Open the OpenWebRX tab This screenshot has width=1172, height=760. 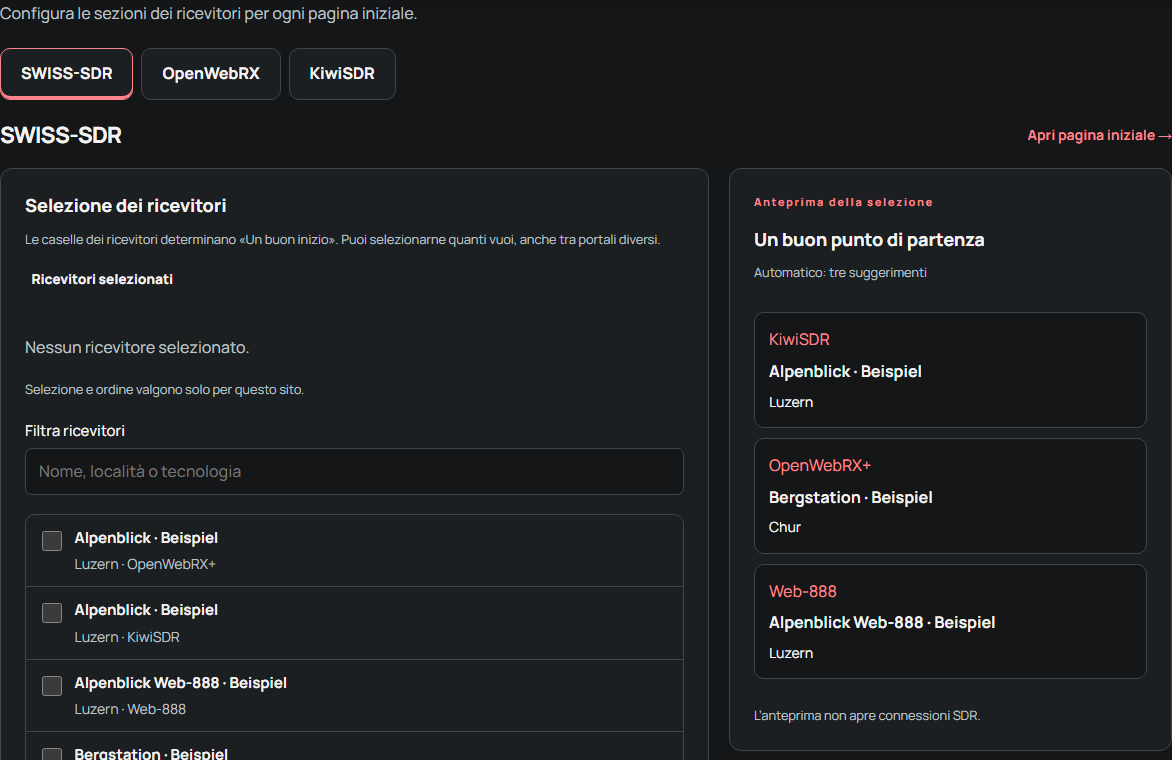click(x=211, y=73)
